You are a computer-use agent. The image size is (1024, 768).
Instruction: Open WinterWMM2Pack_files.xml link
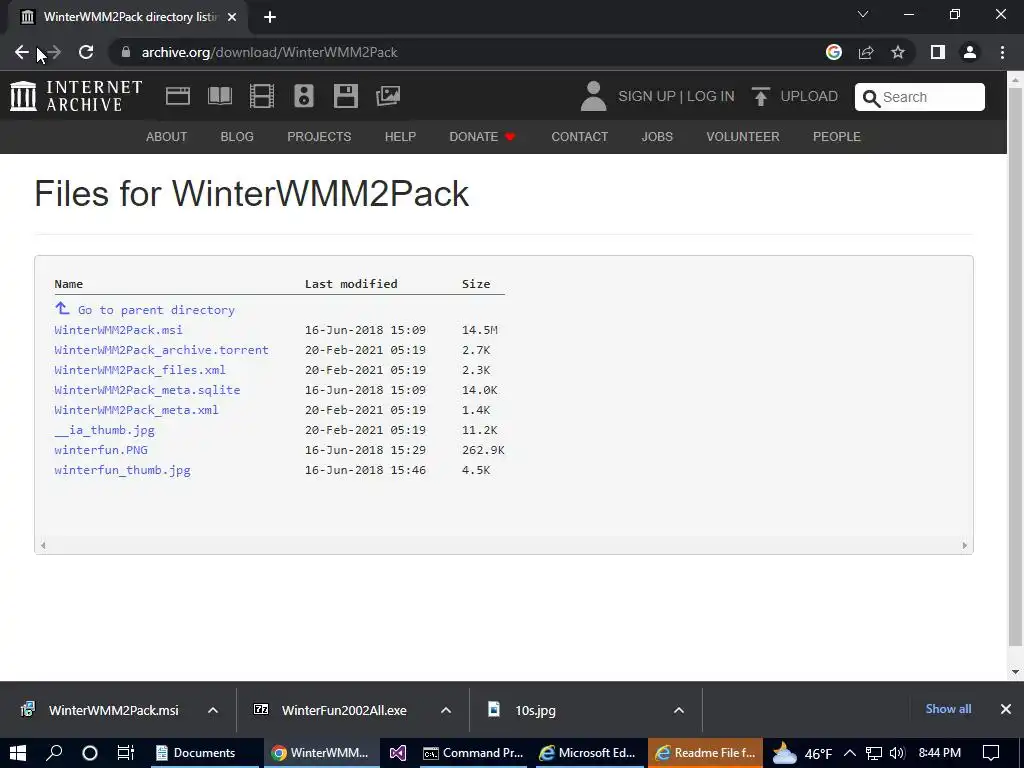[140, 370]
